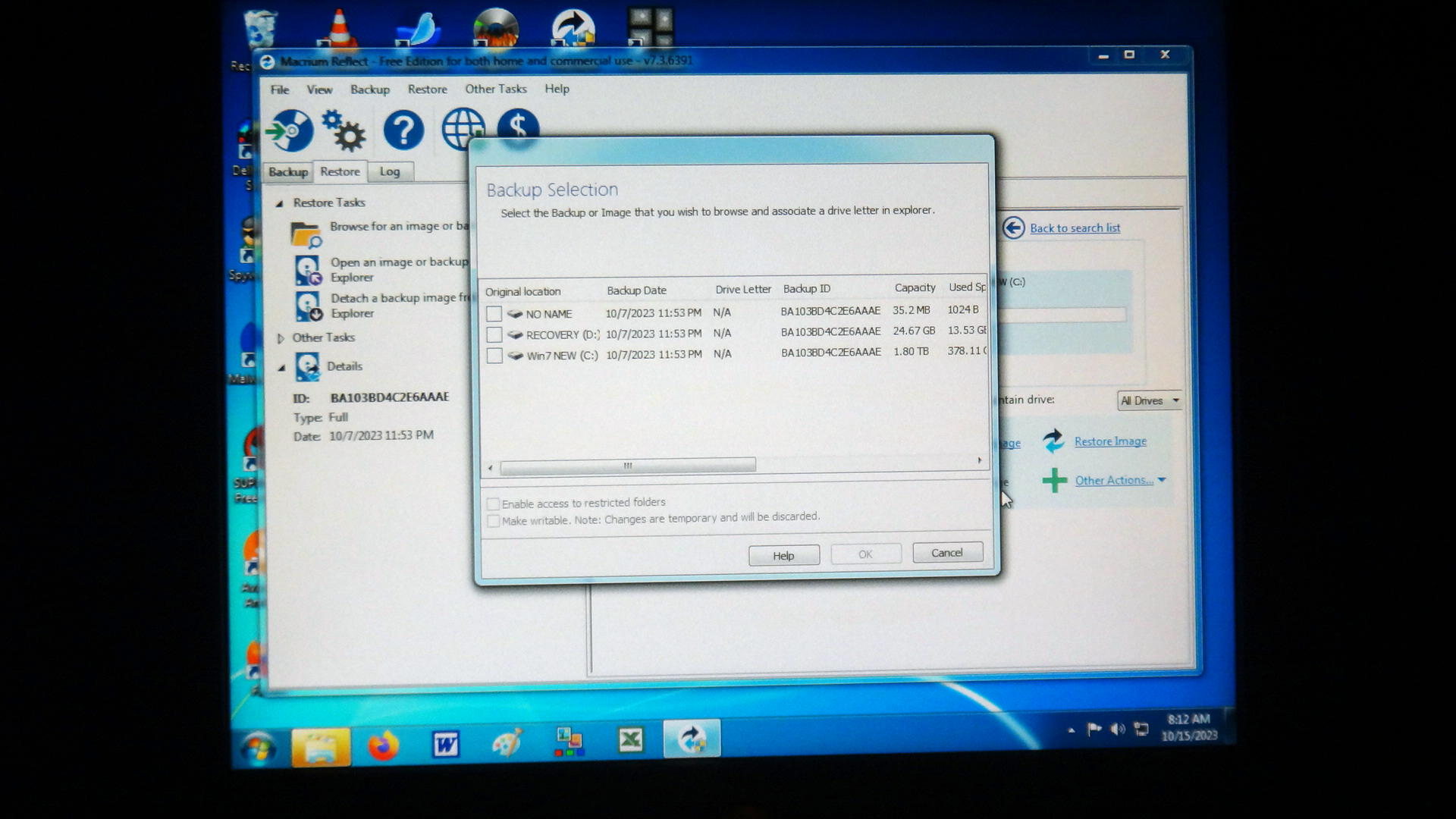Collapse the Restore Tasks section
1456x819 pixels.
pos(279,203)
